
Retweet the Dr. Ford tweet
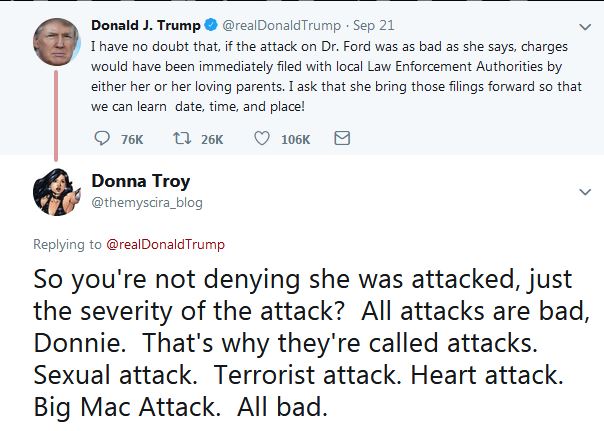pyautogui.click(x=182, y=138)
